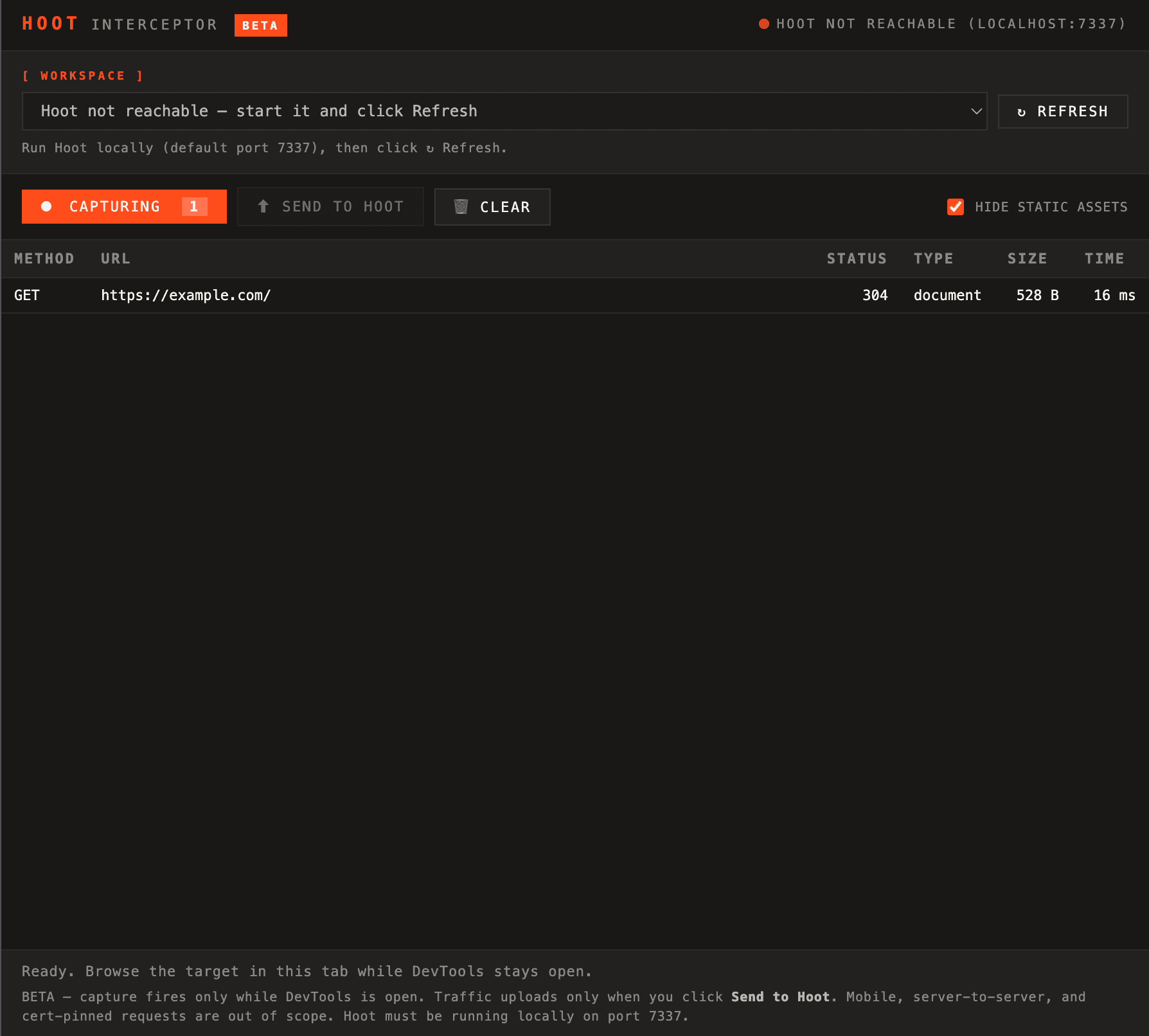
Task: Toggle the Capturing record button
Action: coord(124,206)
